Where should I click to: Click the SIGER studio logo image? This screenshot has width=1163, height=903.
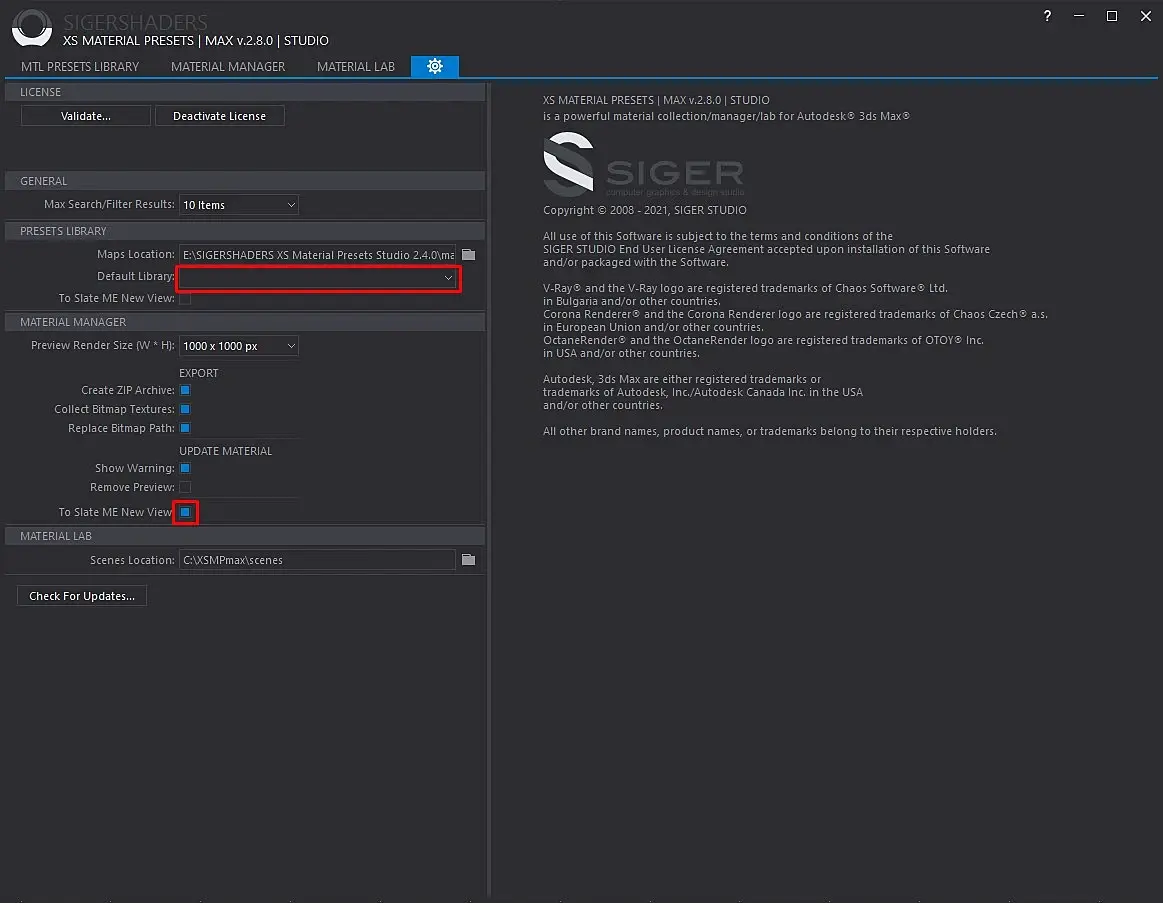[643, 165]
